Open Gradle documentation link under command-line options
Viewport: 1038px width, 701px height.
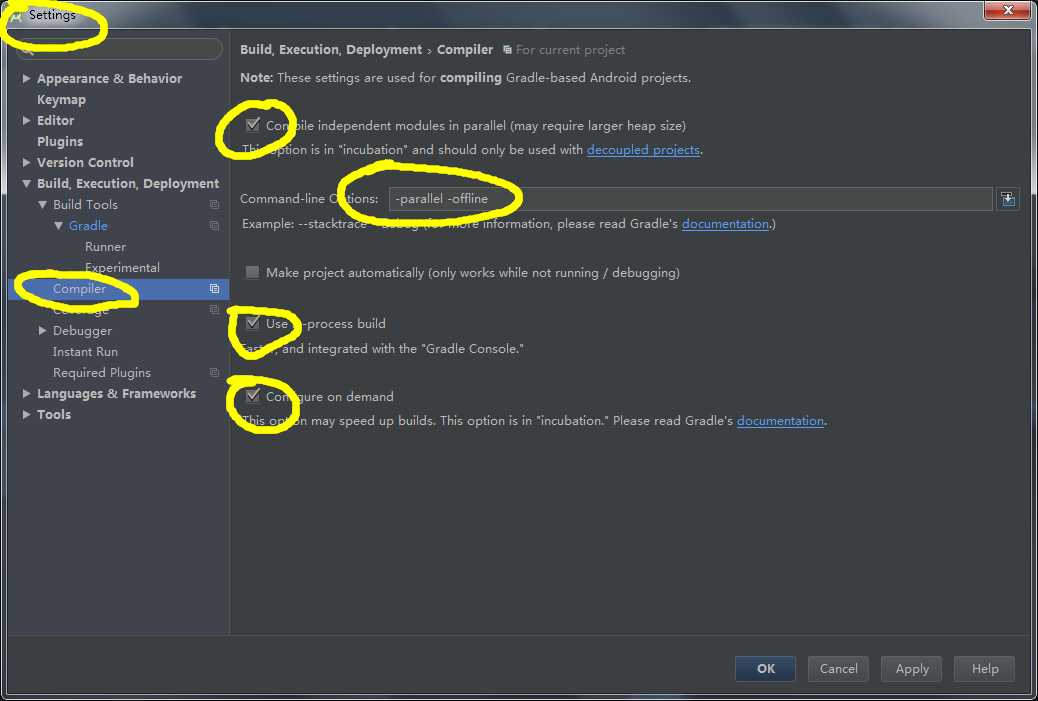(725, 224)
